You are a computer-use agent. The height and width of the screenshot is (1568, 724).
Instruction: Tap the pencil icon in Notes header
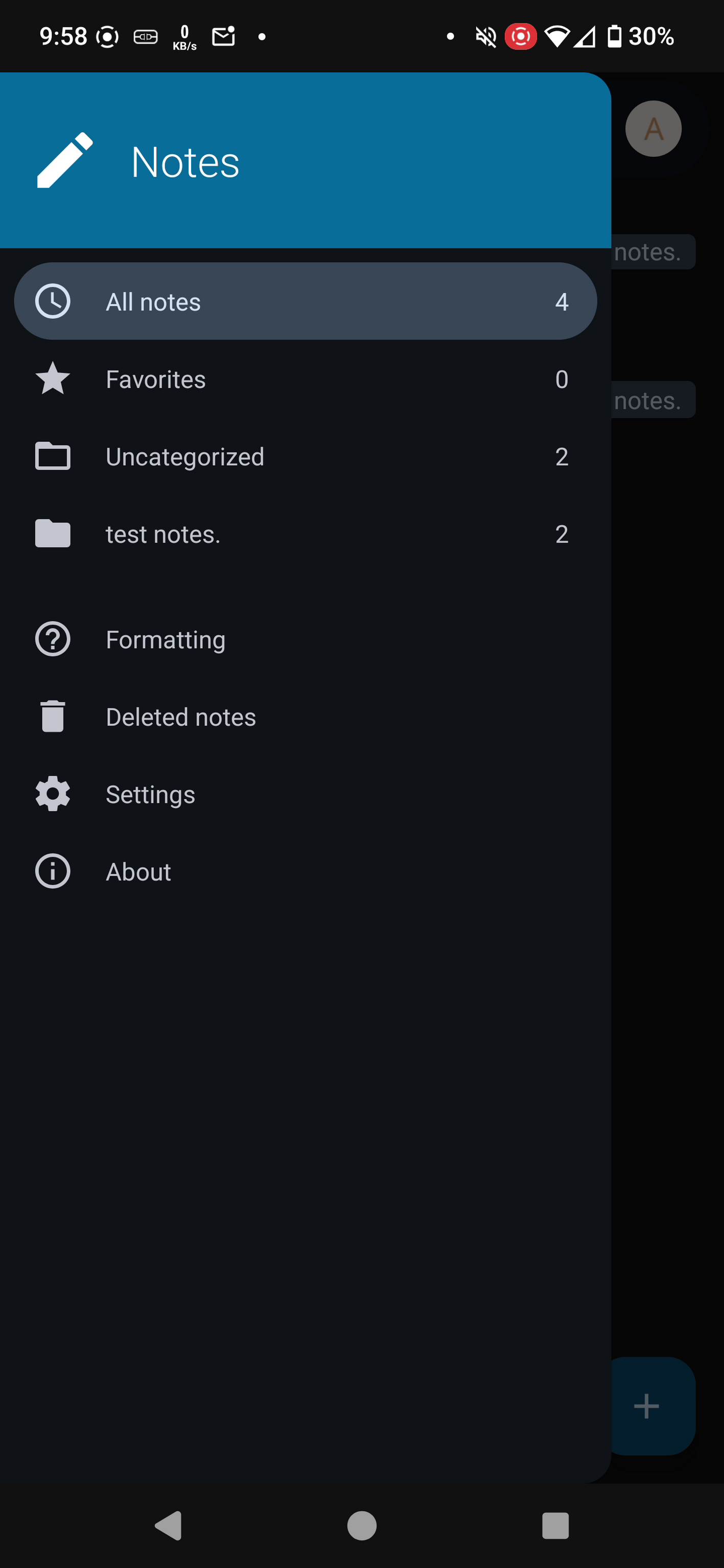tap(64, 160)
